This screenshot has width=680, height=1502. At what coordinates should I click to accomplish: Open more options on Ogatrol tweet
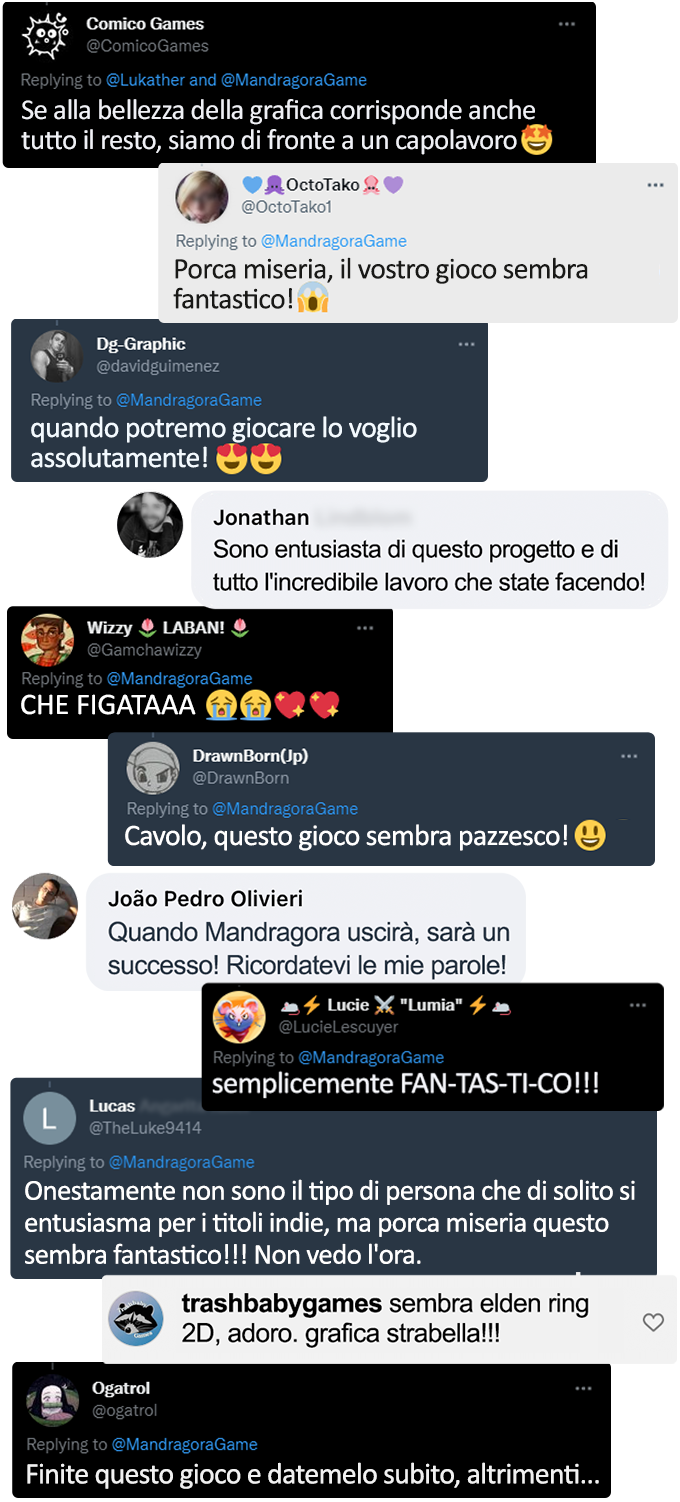pos(583,1389)
